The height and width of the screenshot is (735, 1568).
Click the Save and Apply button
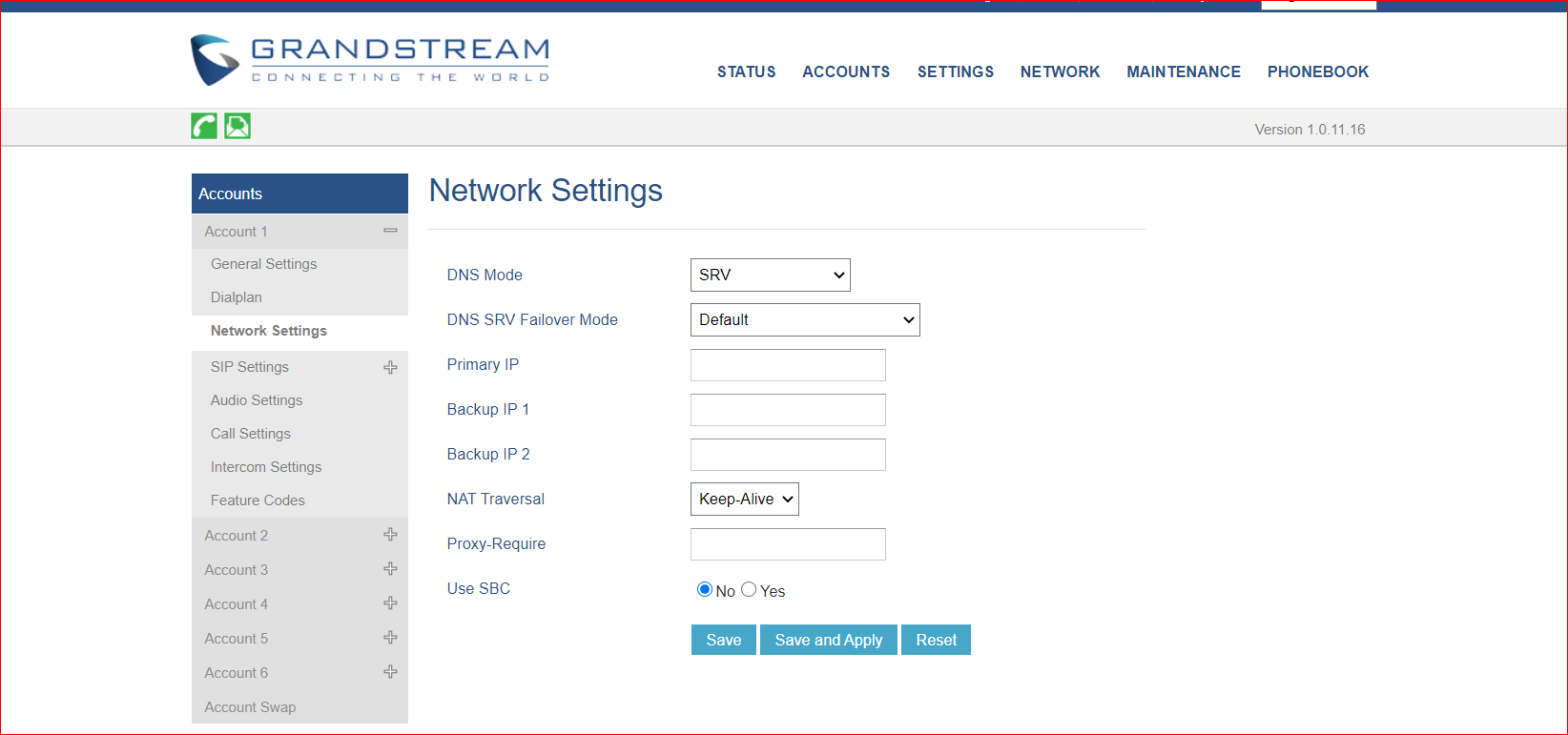pyautogui.click(x=829, y=640)
